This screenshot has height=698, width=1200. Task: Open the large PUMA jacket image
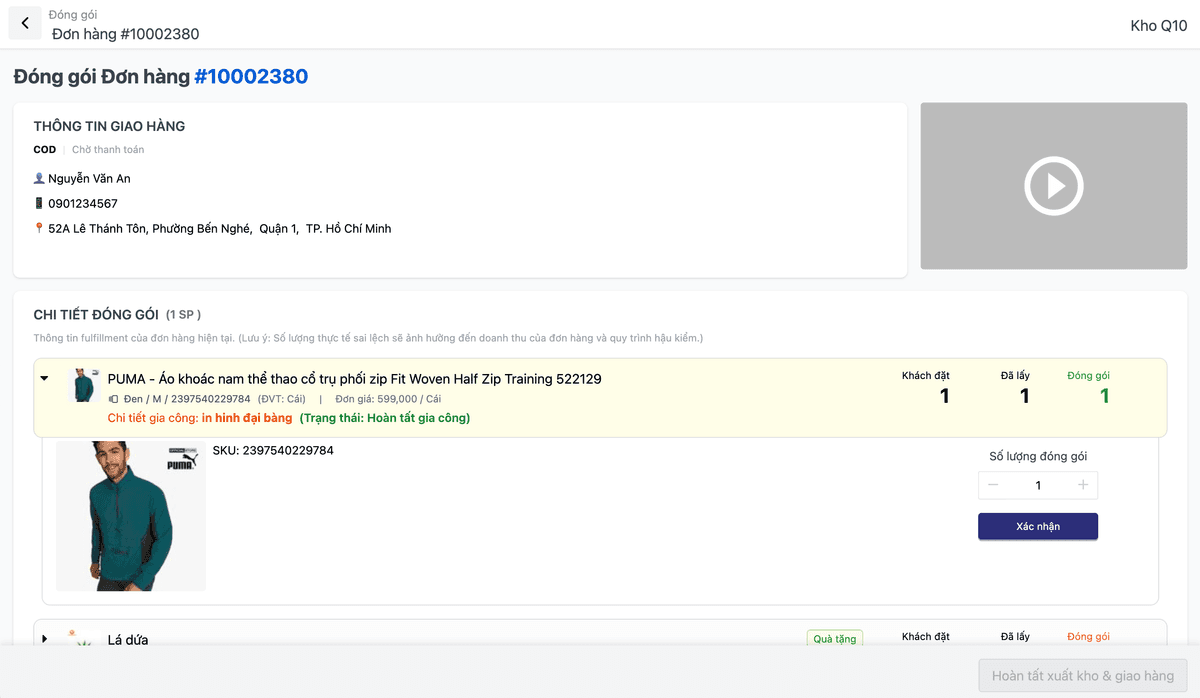click(x=130, y=516)
